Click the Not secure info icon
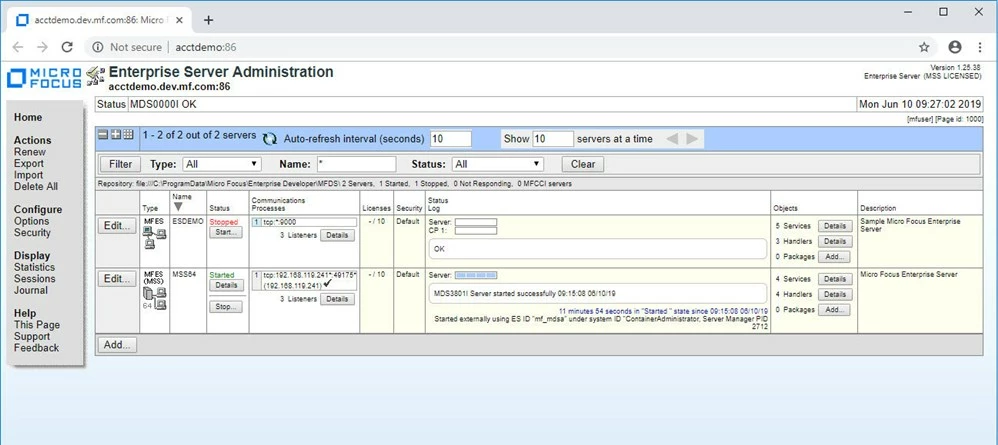 click(97, 47)
